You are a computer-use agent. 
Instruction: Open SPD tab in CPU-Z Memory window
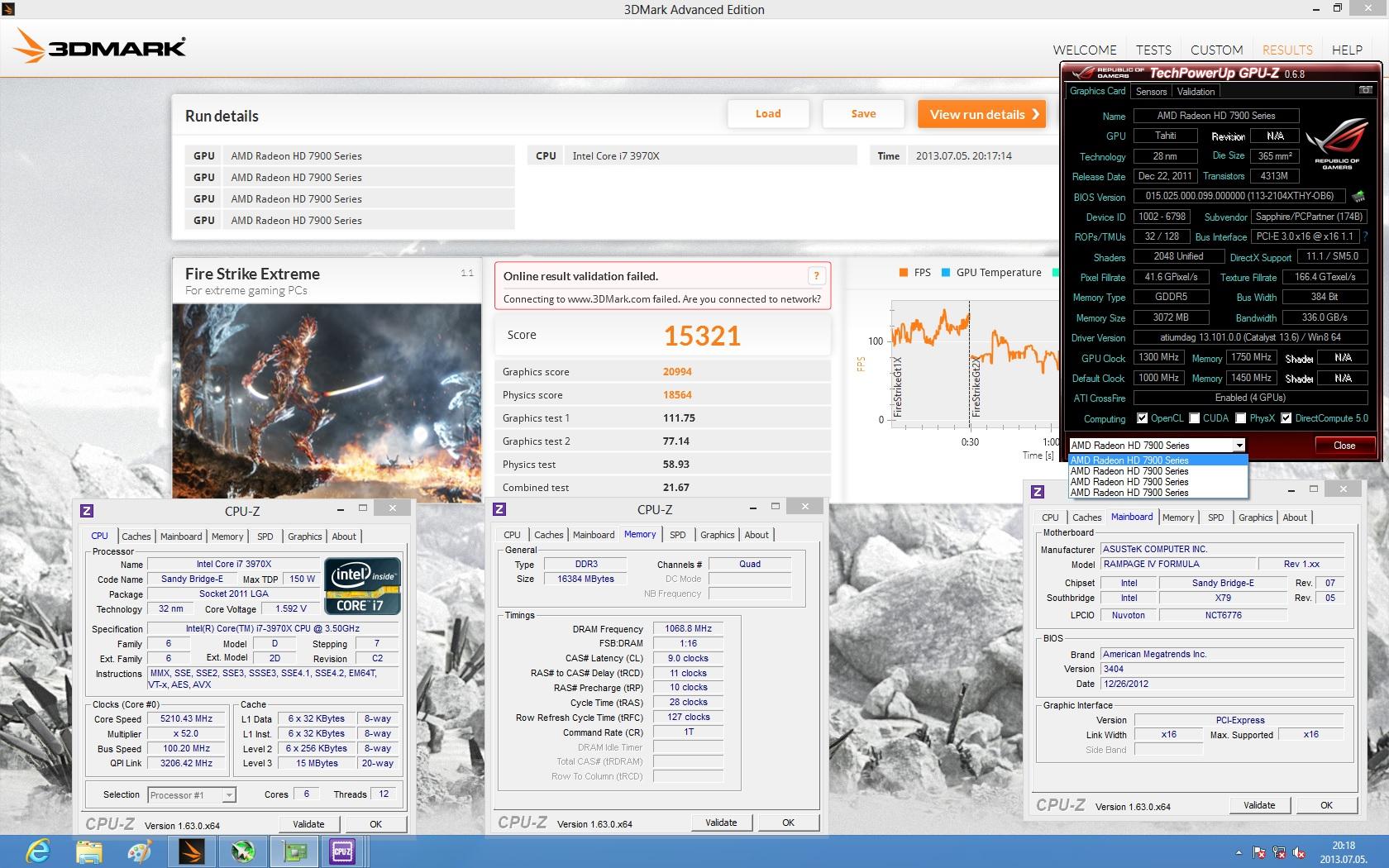pyautogui.click(x=677, y=535)
